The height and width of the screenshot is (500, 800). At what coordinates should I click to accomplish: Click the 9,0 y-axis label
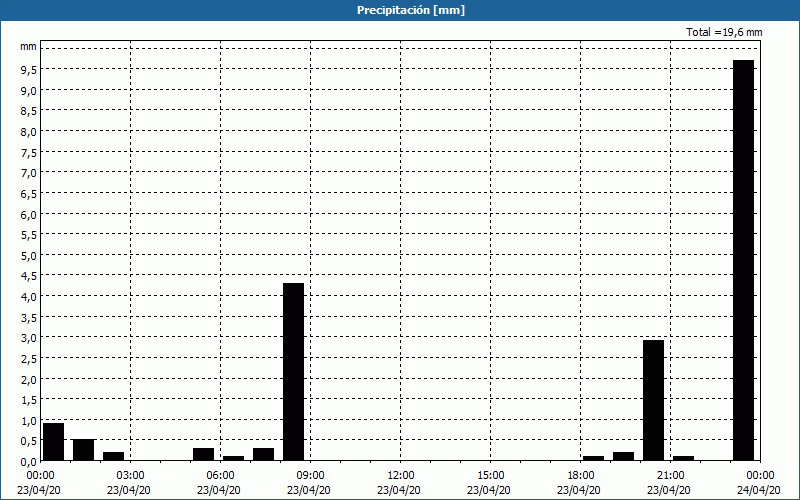click(29, 91)
